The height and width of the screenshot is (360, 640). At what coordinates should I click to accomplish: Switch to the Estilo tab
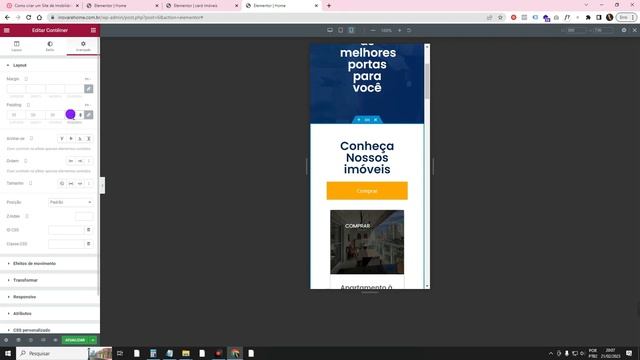tap(50, 46)
